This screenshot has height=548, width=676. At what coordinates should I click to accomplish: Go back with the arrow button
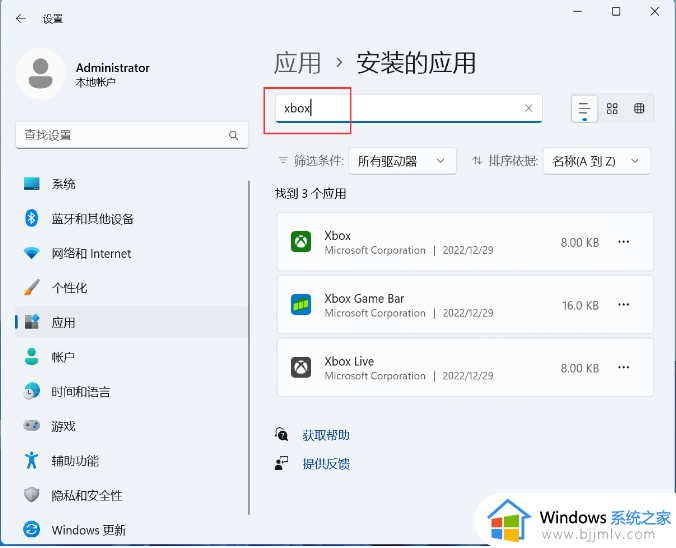click(x=20, y=19)
